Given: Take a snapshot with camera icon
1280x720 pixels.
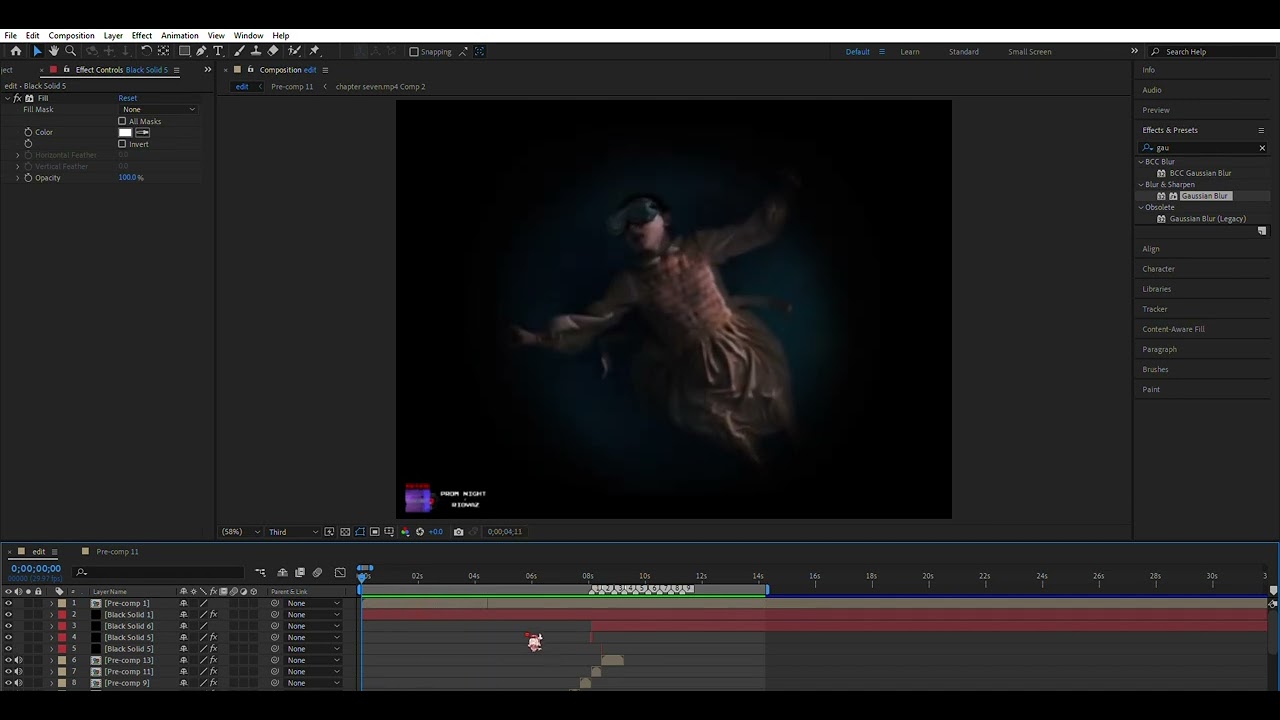Looking at the screenshot, I should click(458, 532).
